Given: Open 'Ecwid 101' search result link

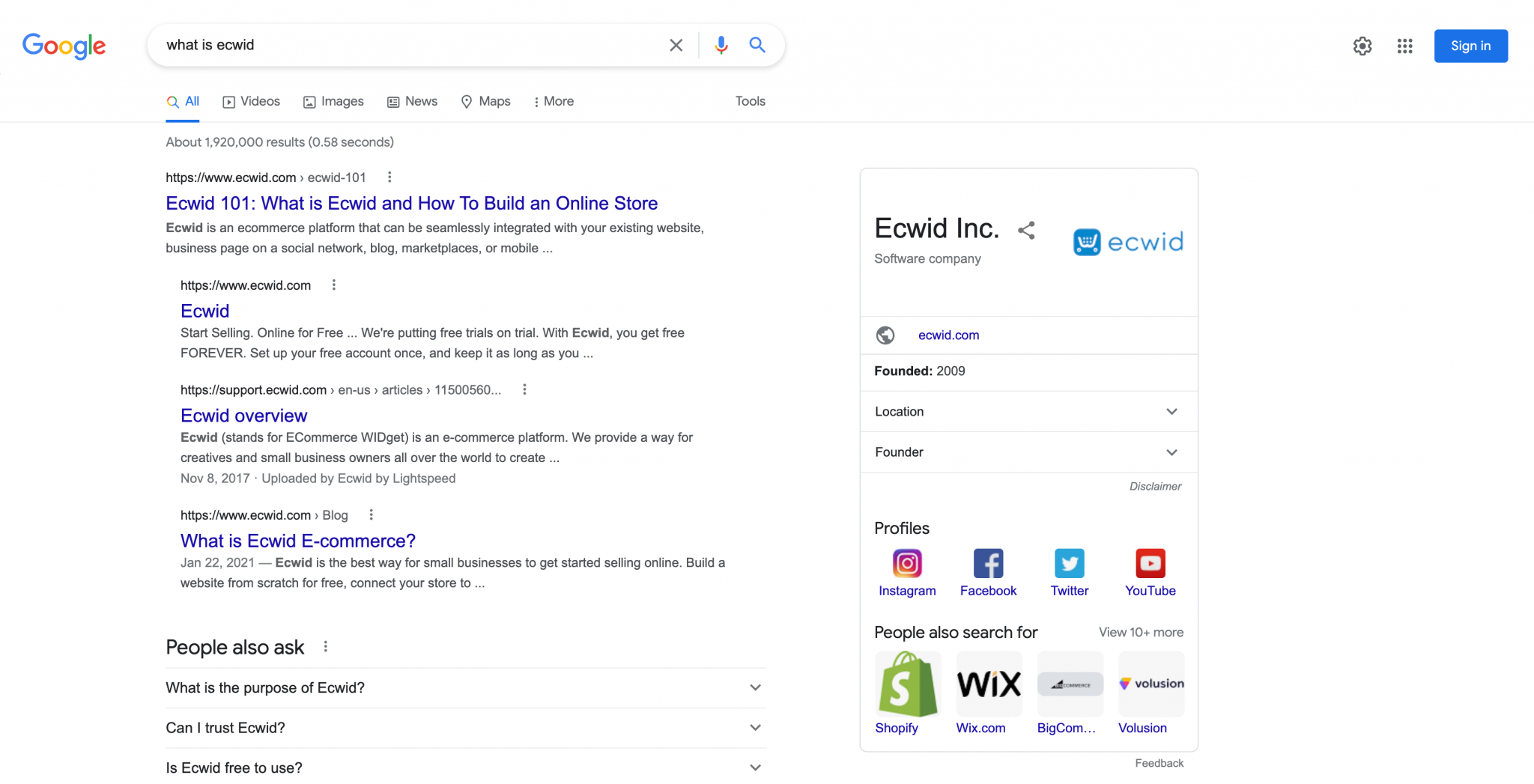Looking at the screenshot, I should [410, 203].
